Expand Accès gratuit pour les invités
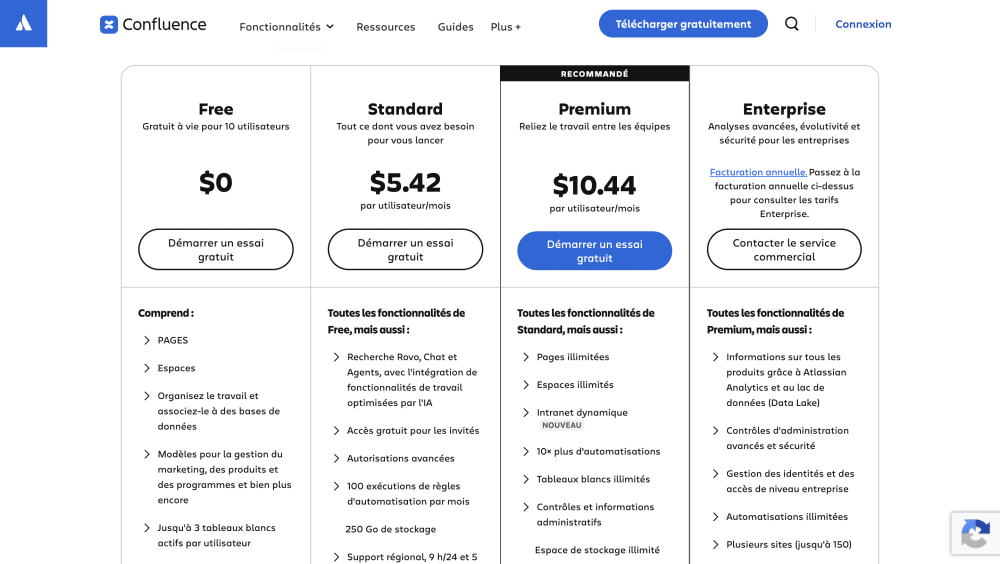1000x564 pixels. 336,431
